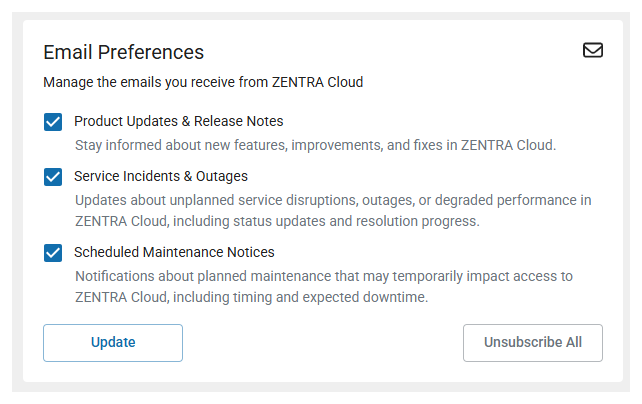Image resolution: width=642 pixels, height=404 pixels.
Task: Click the envelope mail icon
Action: [592, 50]
